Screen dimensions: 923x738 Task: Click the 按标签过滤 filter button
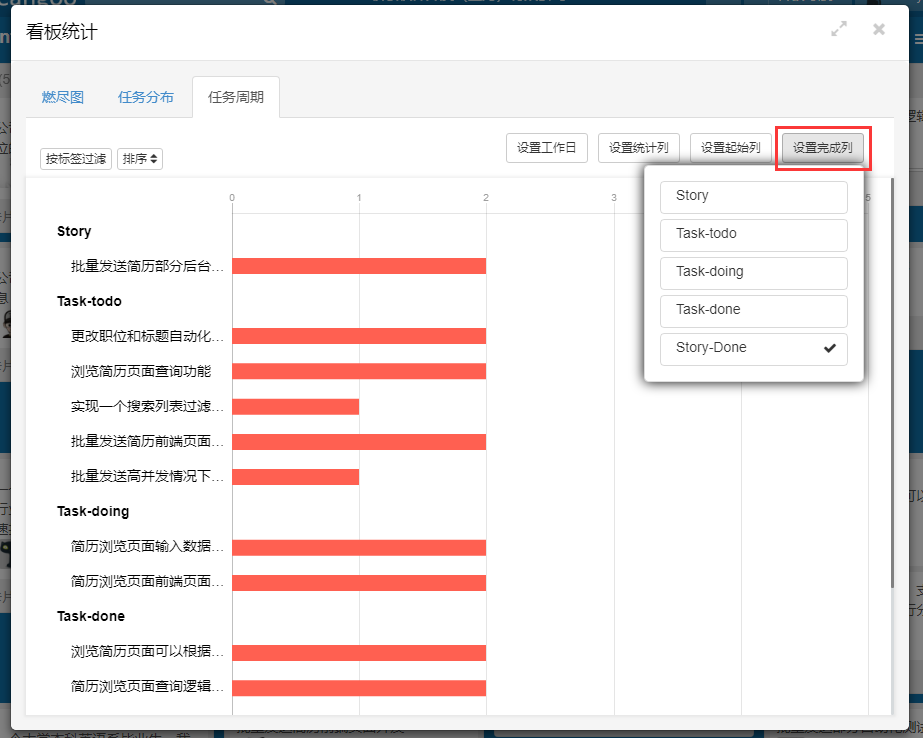(x=76, y=159)
